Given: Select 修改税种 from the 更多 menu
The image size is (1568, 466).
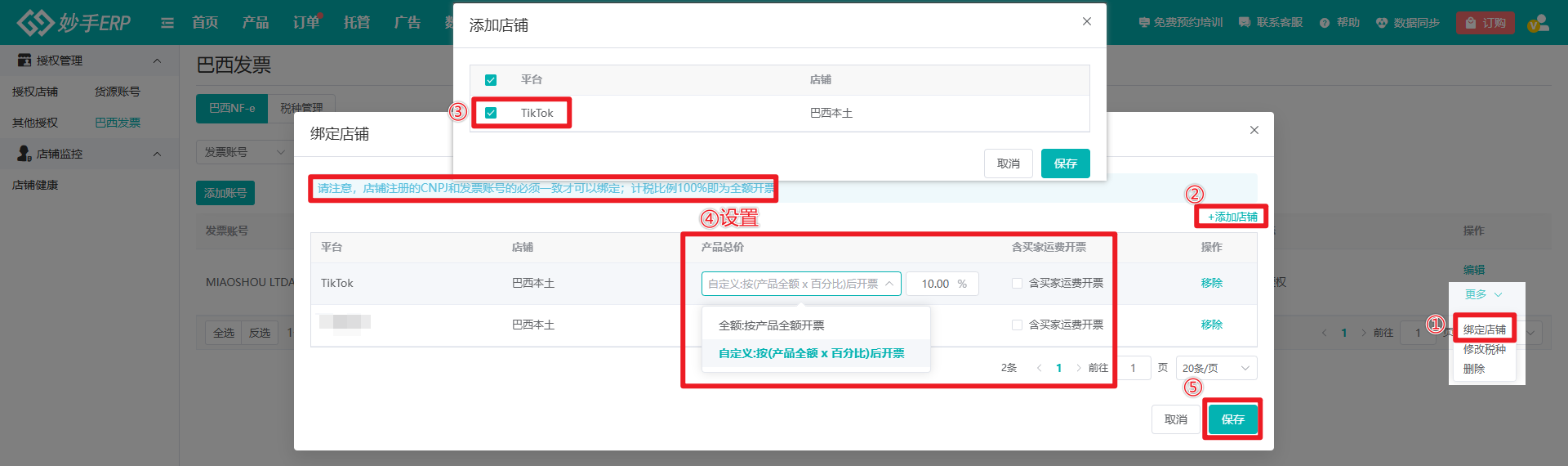Looking at the screenshot, I should [1484, 349].
